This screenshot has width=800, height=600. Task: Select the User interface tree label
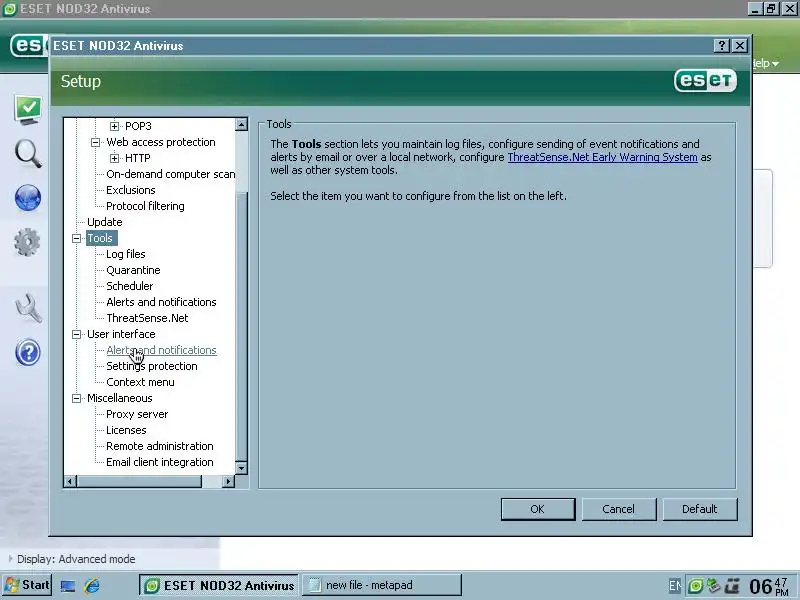(x=121, y=334)
